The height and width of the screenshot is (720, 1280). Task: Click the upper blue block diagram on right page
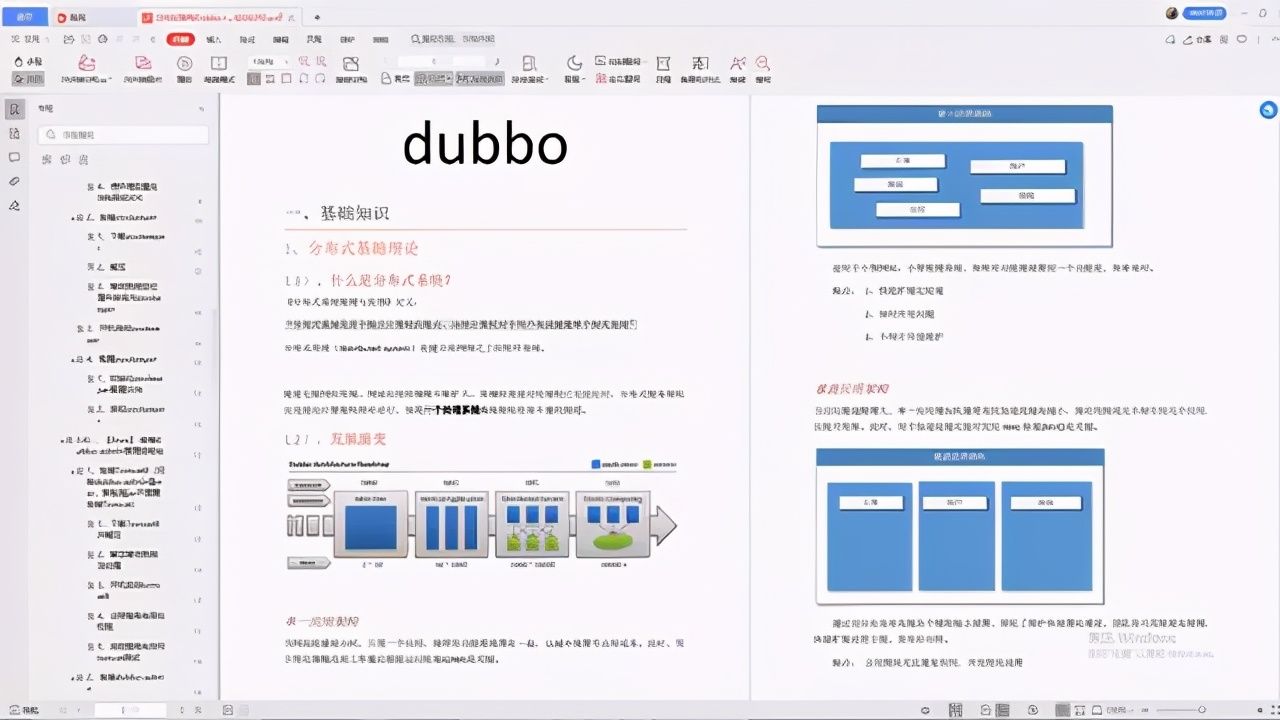[965, 176]
